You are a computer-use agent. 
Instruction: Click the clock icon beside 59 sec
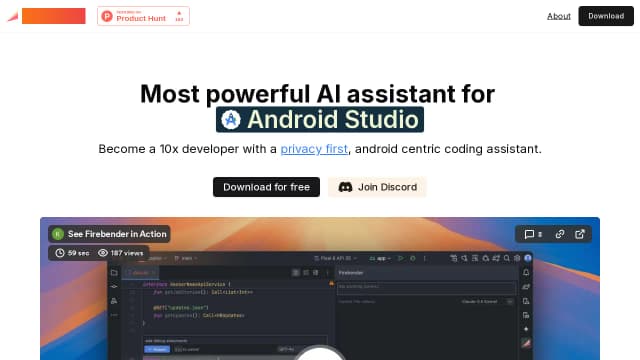(x=60, y=253)
